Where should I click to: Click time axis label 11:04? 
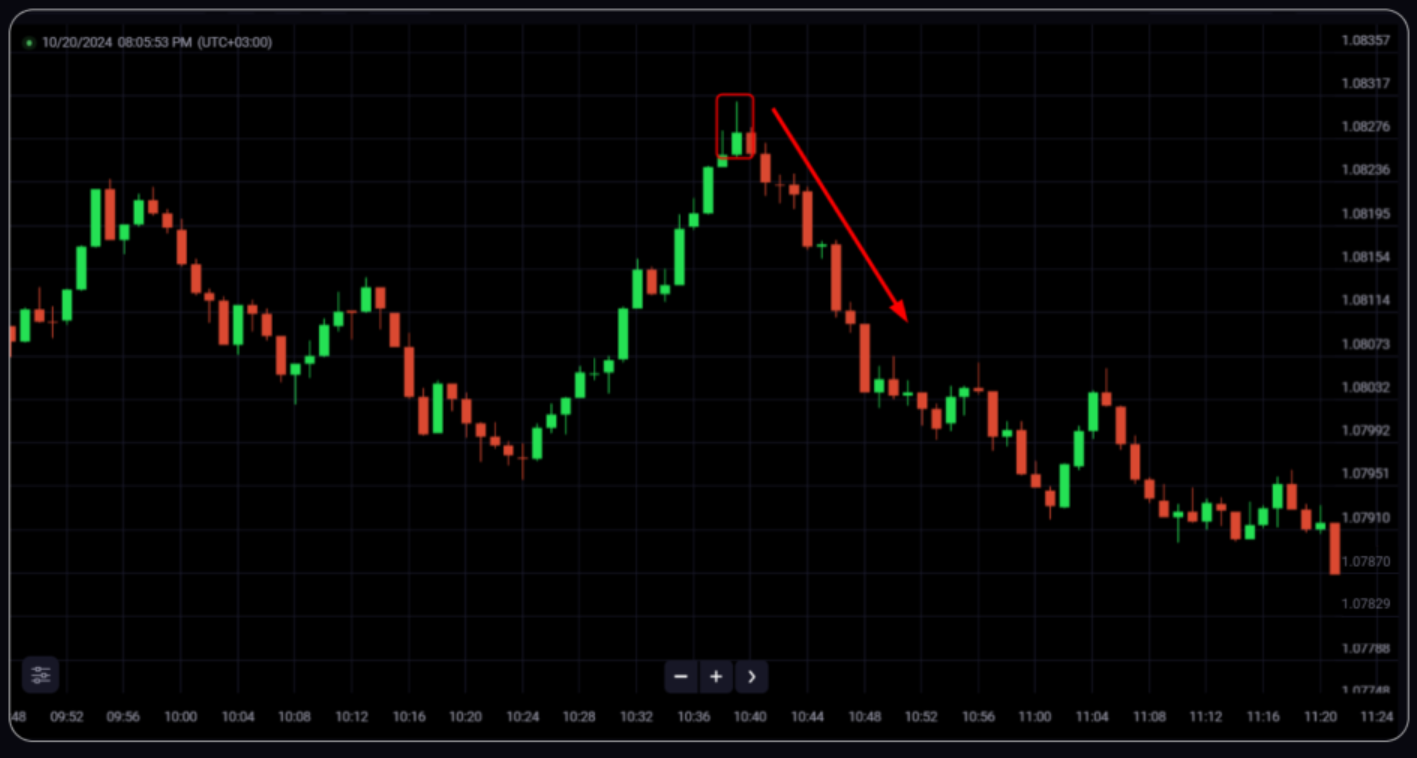[1092, 717]
